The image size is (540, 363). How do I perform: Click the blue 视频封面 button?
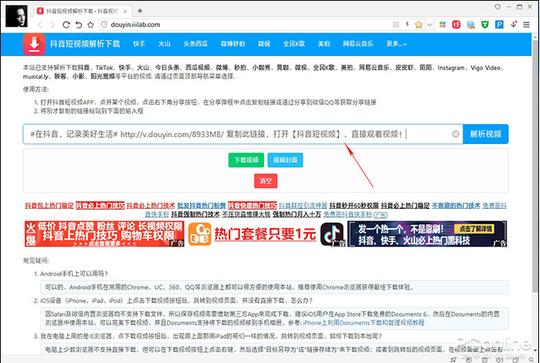tap(285, 160)
